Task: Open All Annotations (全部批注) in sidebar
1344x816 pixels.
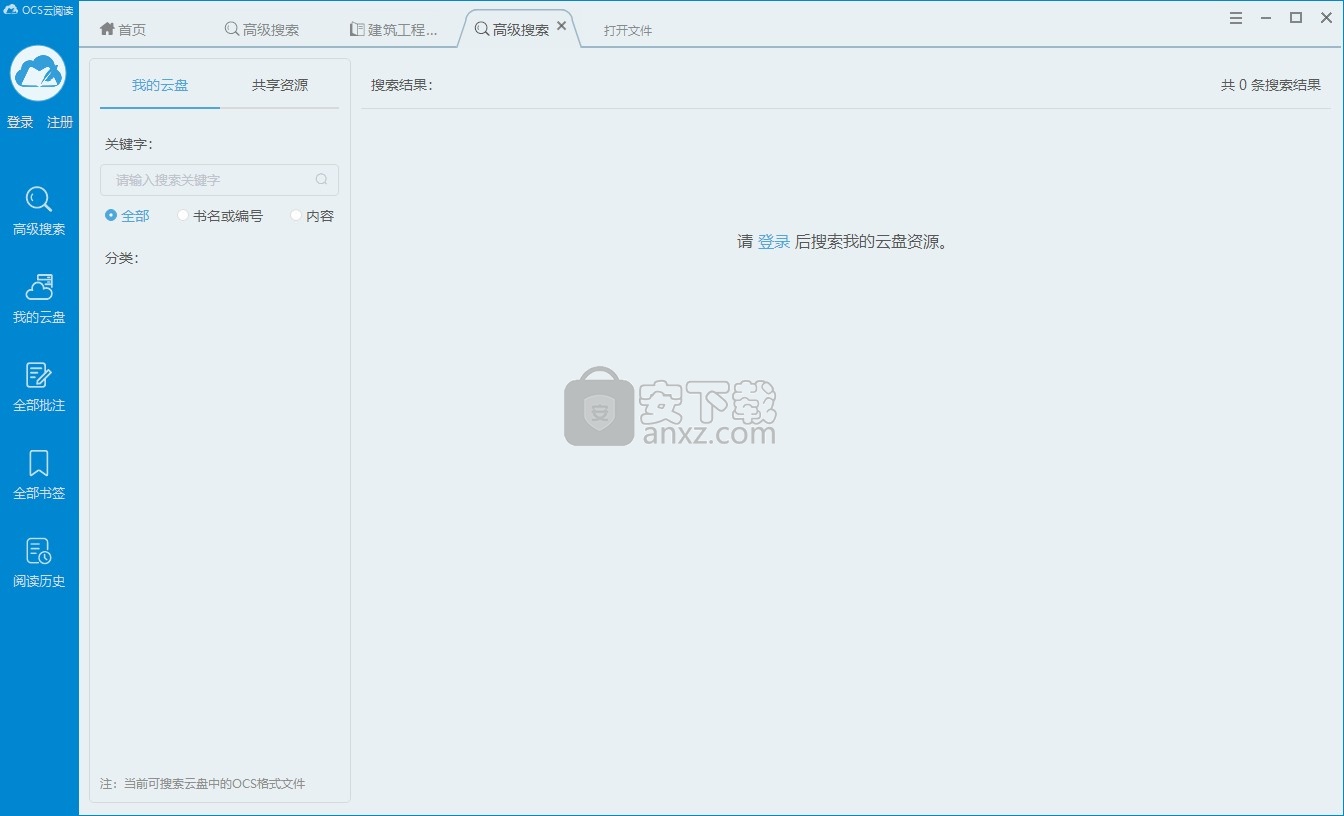Action: click(39, 387)
